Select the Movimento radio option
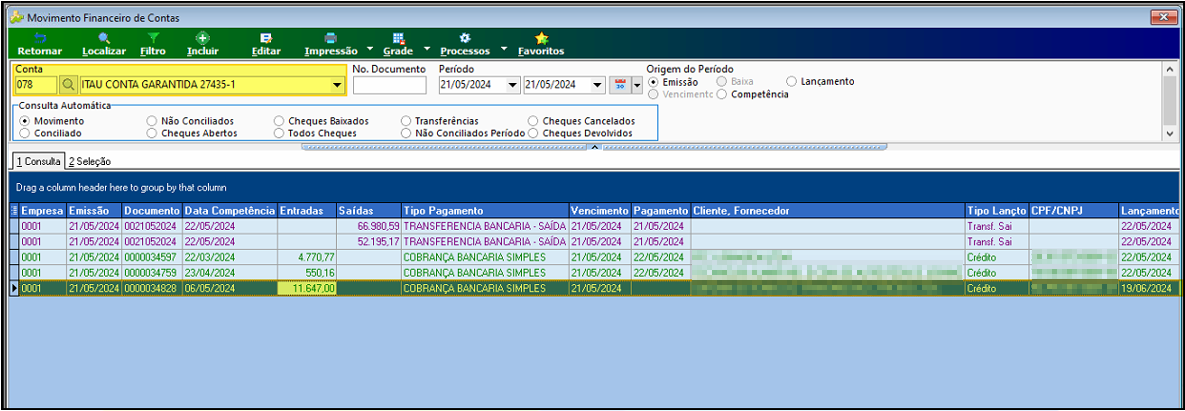Screen dimensions: 1185x411 coord(25,121)
